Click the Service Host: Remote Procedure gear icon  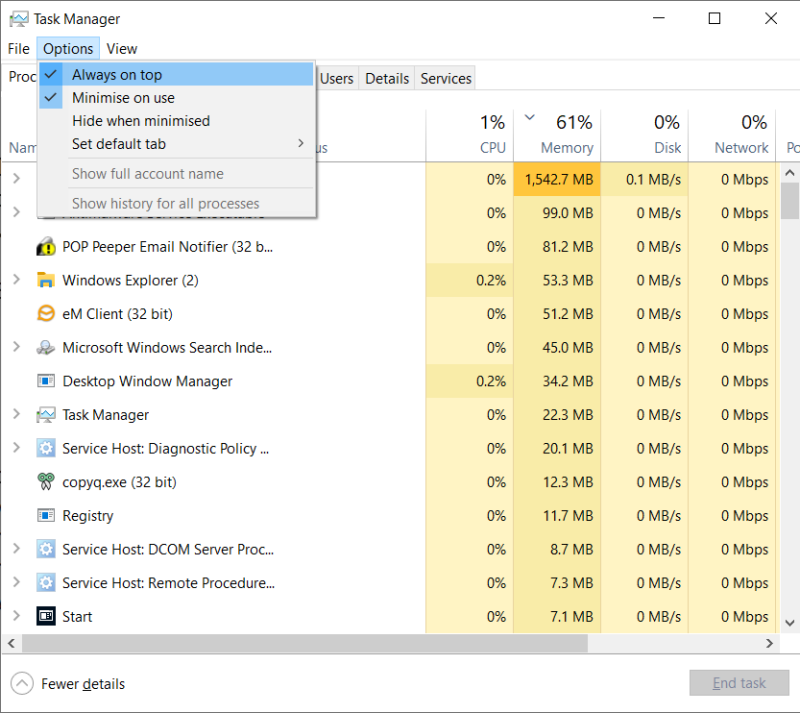46,583
